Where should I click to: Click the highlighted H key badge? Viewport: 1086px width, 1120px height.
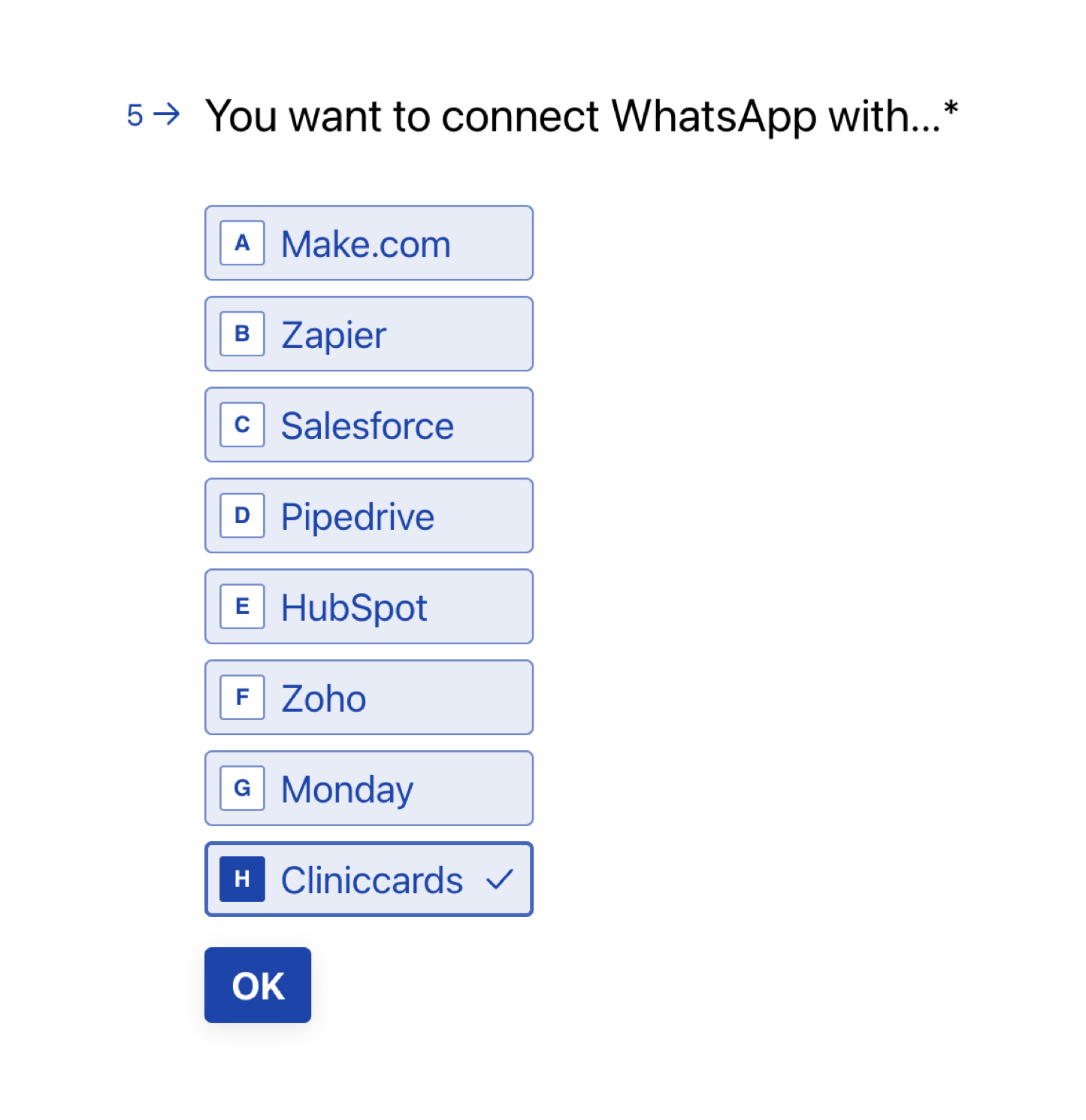tap(242, 879)
